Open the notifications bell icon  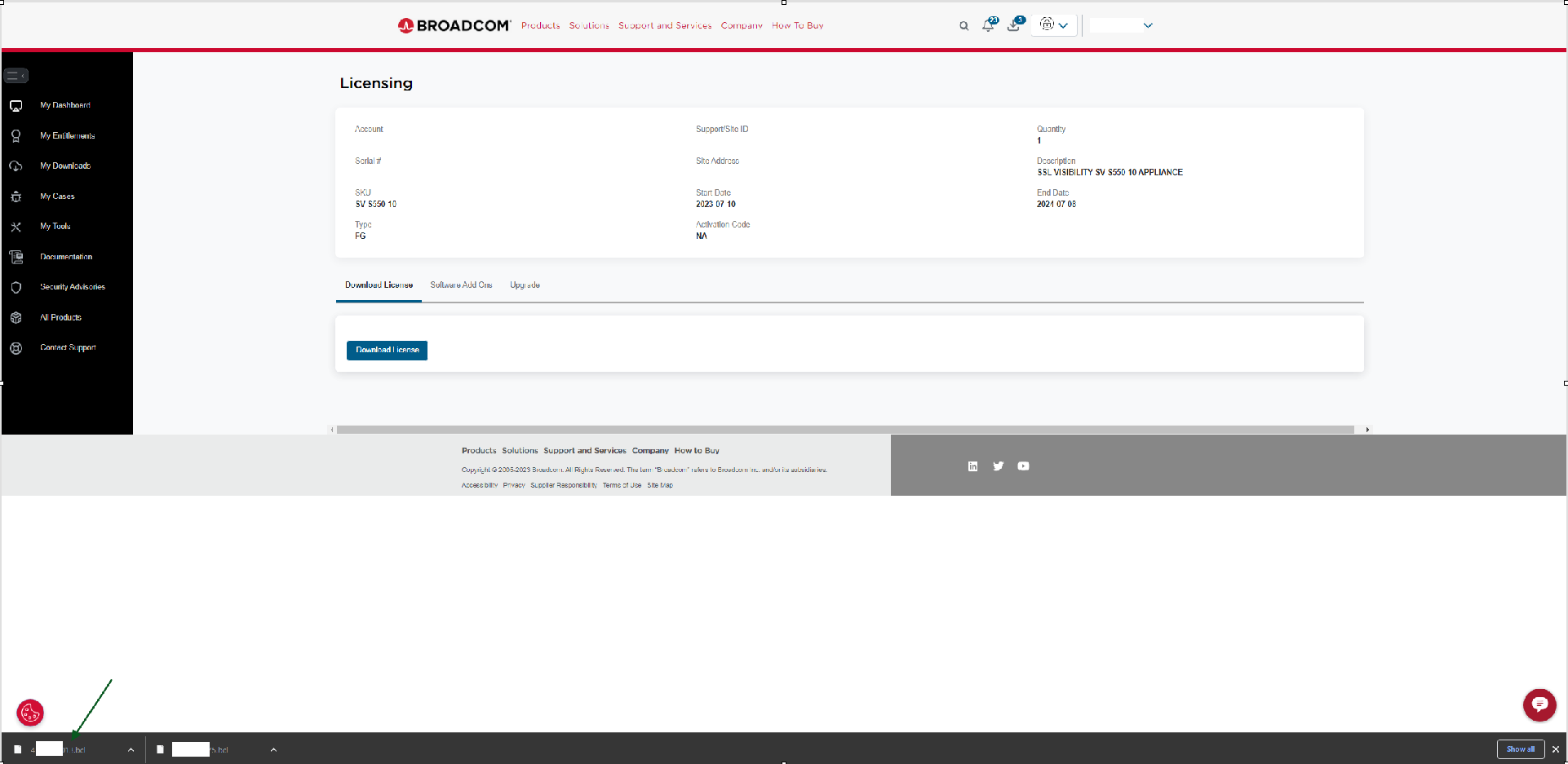point(989,24)
